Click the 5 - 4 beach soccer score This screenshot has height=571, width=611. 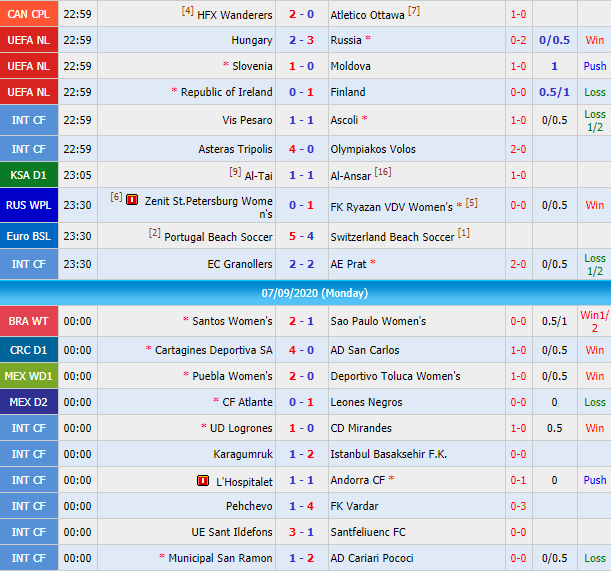301,236
